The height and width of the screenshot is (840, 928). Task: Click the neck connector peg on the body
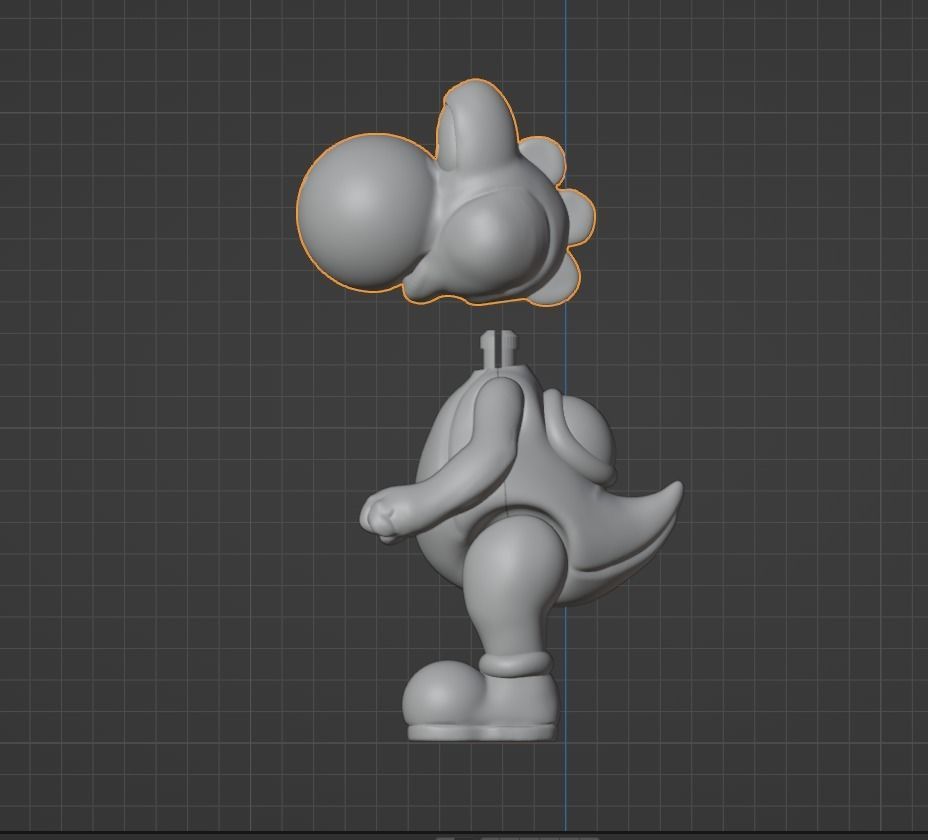(x=500, y=349)
